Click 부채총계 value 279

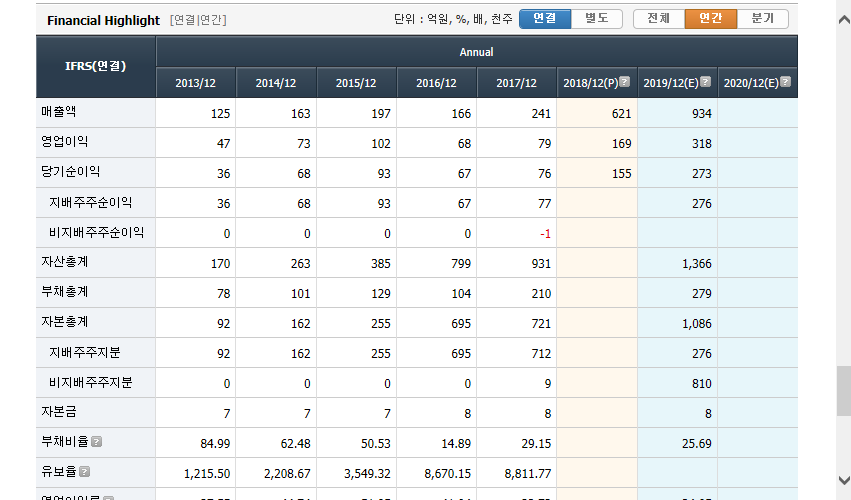click(x=702, y=294)
